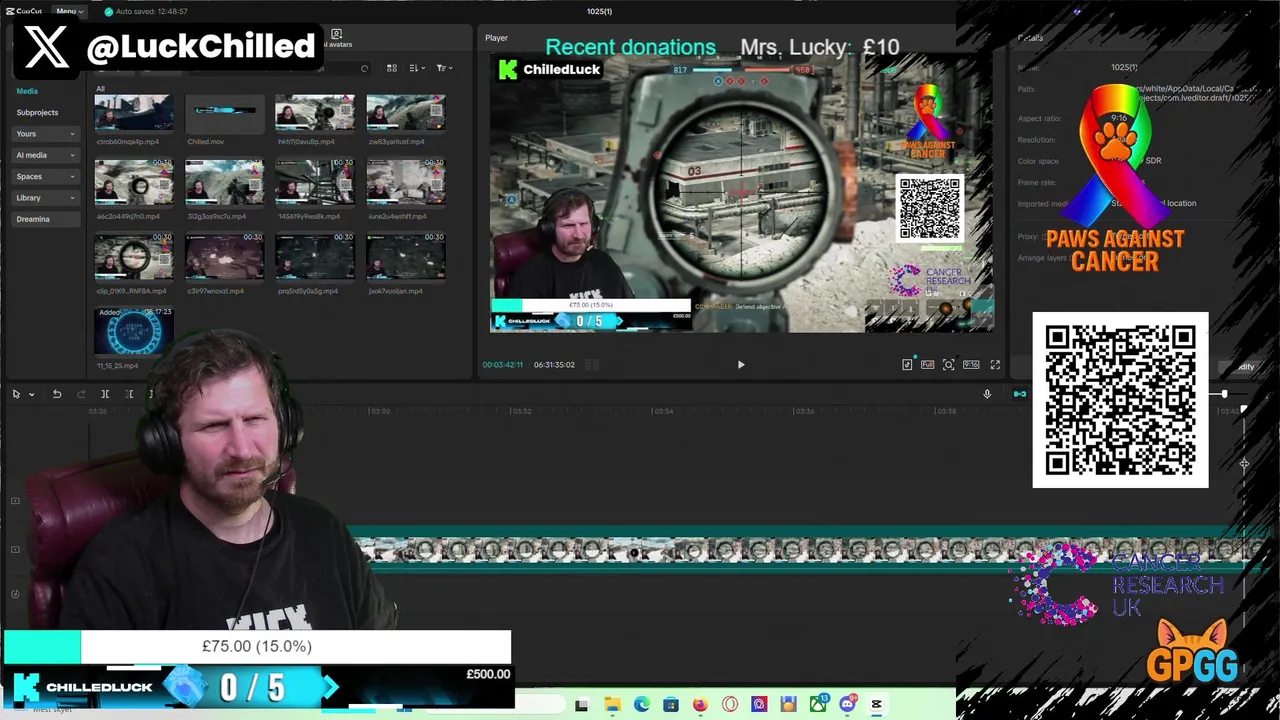
Task: Play the preview in the Player
Action: point(741,365)
